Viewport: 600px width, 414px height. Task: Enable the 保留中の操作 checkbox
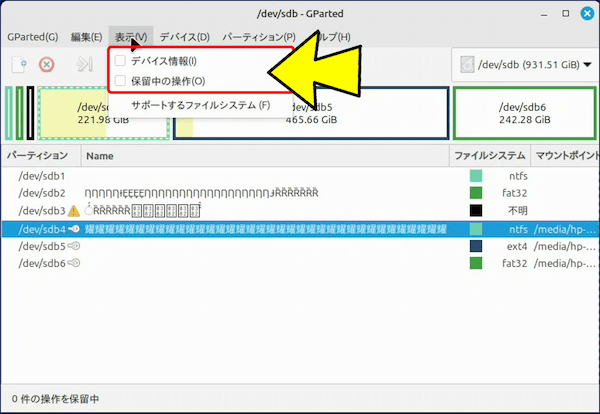tap(120, 80)
